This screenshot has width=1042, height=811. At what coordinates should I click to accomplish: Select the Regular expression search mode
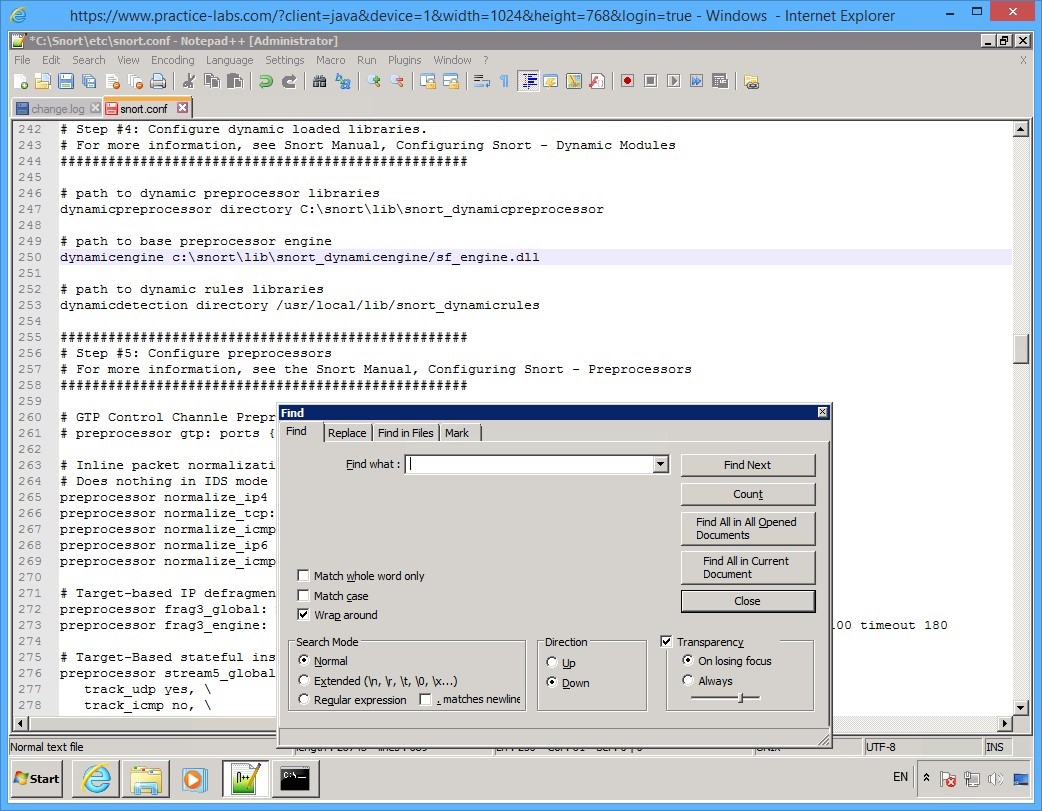point(303,699)
